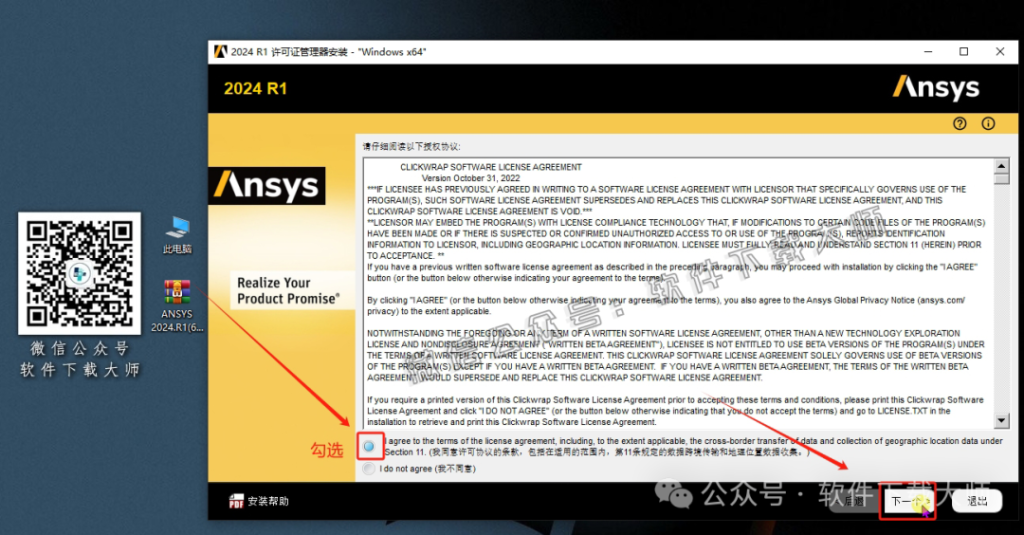Click the Next (下一个) button

[908, 501]
